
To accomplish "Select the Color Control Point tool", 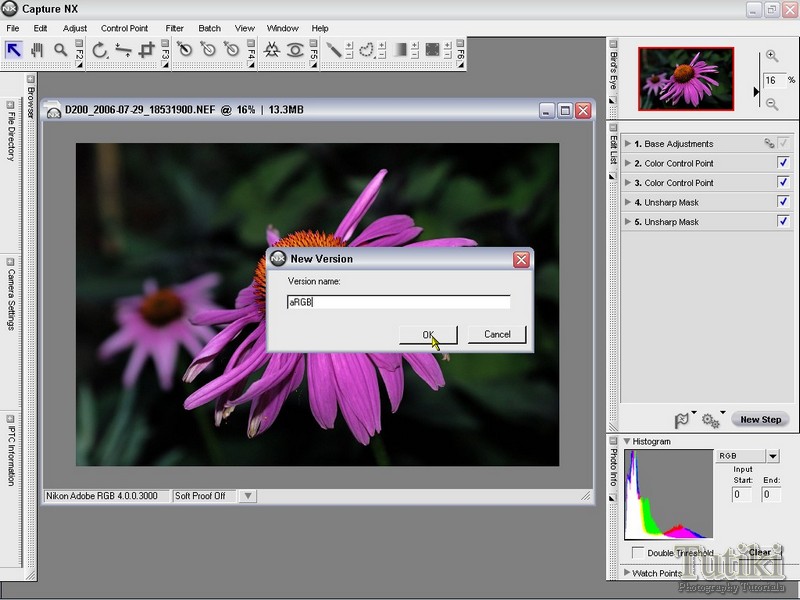I will (x=271, y=50).
